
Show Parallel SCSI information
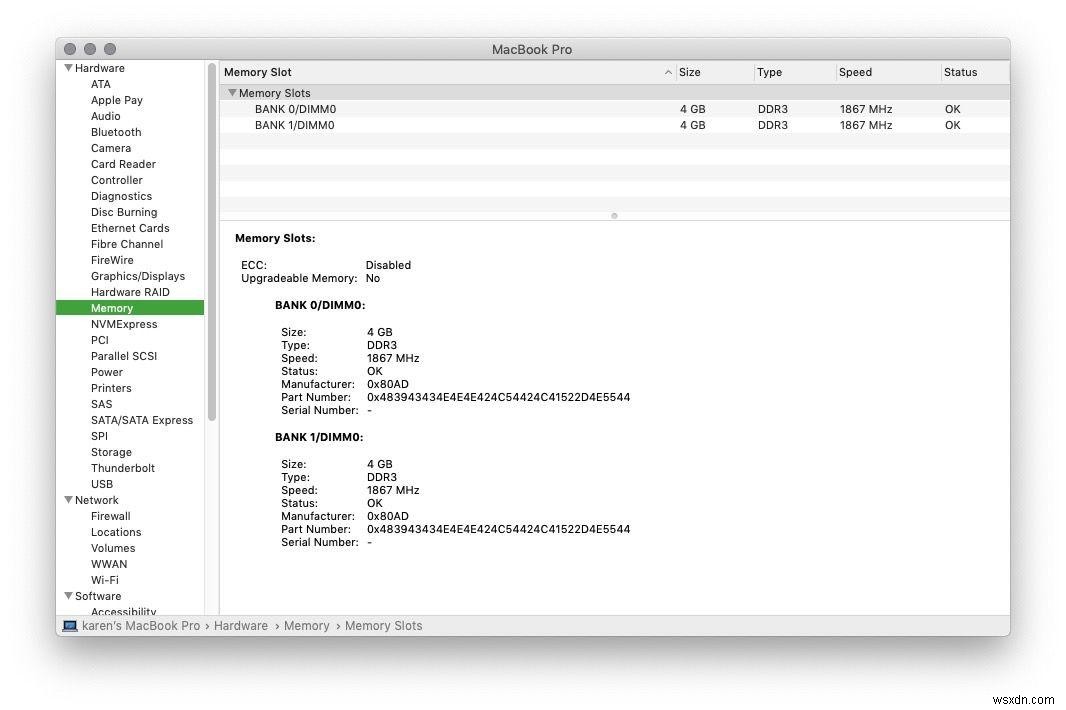(x=124, y=356)
